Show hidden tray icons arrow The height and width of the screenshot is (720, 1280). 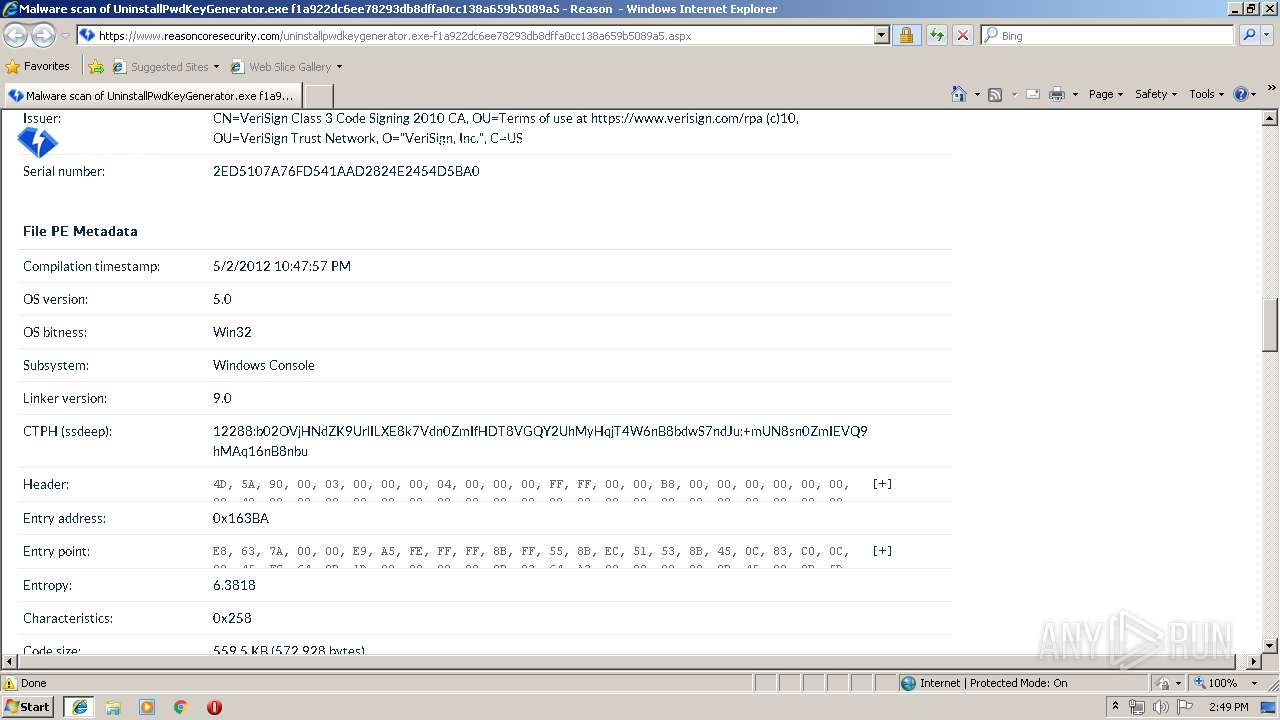(x=1115, y=706)
